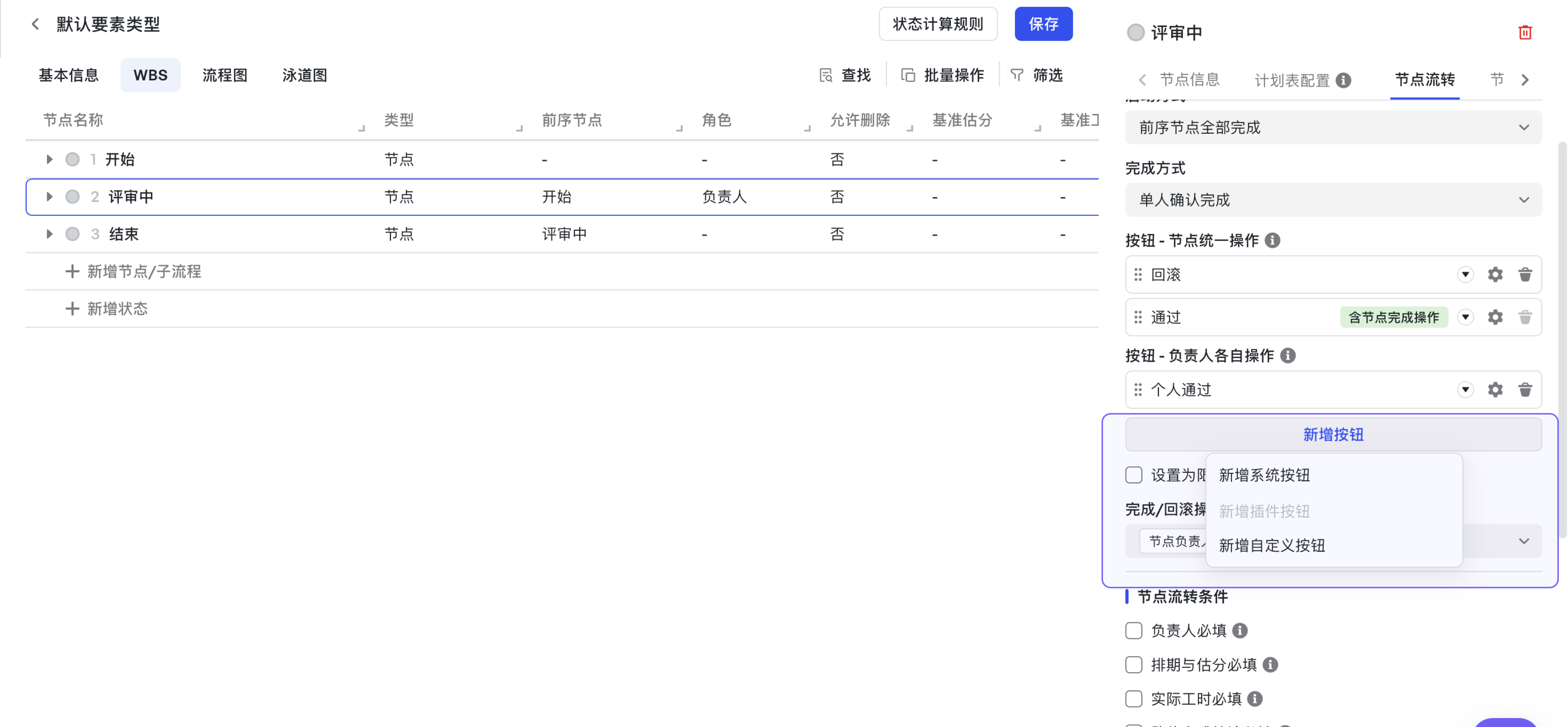Open 前序节点全部完成 dropdown
Screen dimensions: 1568x727
[1333, 127]
